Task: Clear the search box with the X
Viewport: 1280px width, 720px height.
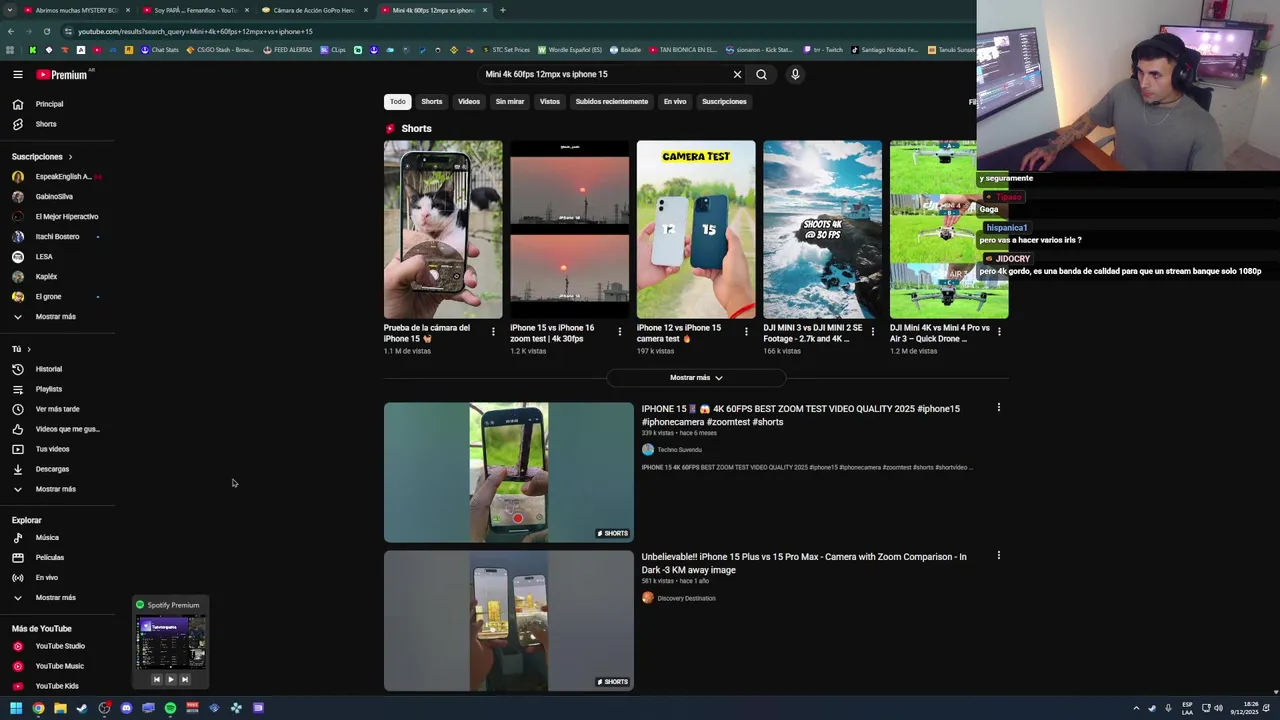Action: coord(737,74)
